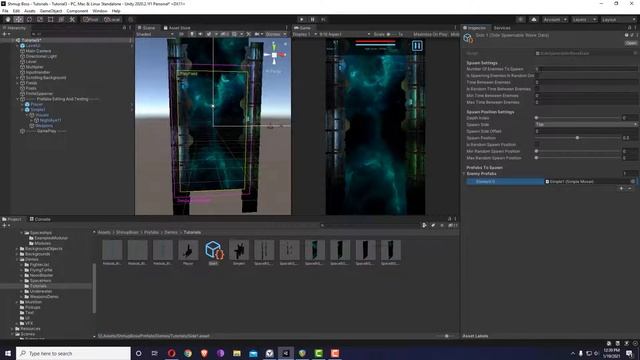Image resolution: width=640 pixels, height=360 pixels.
Task: Toggle Pivot handle position button
Action: [91, 19]
